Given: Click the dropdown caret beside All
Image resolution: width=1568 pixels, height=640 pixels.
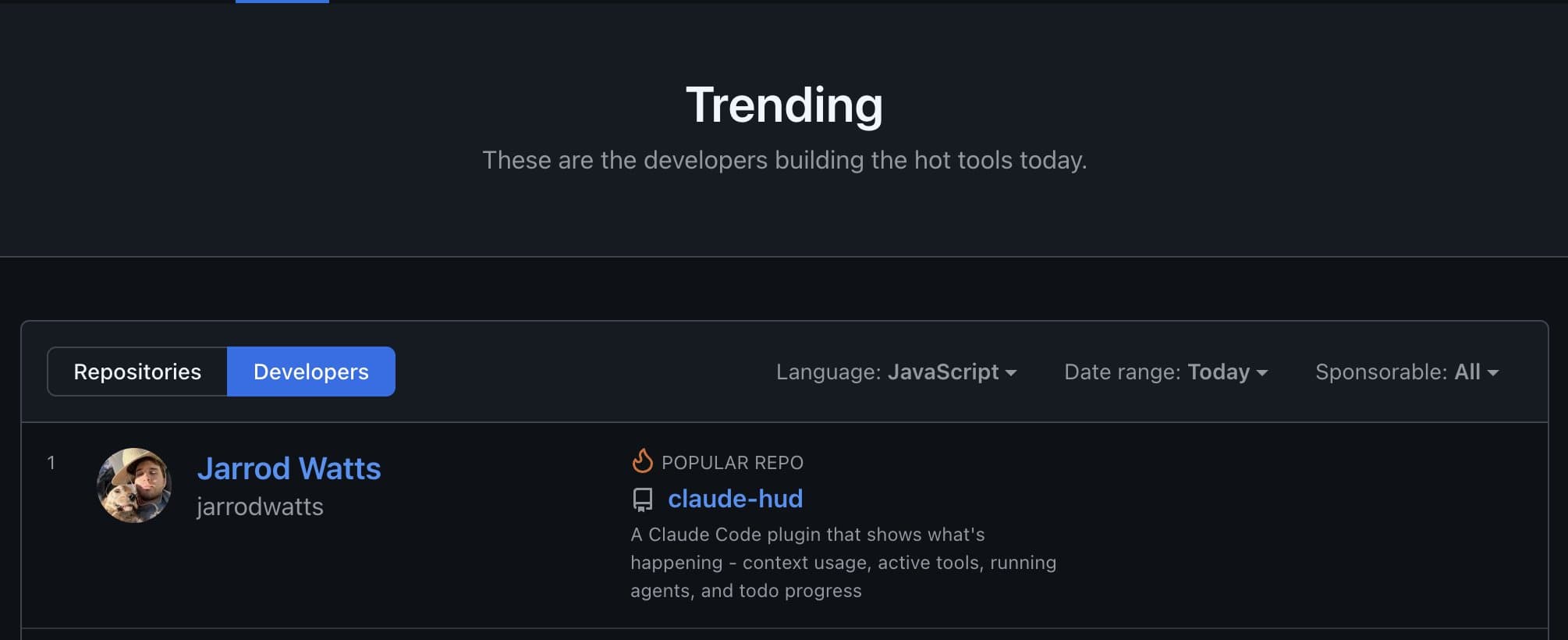Looking at the screenshot, I should (x=1492, y=374).
